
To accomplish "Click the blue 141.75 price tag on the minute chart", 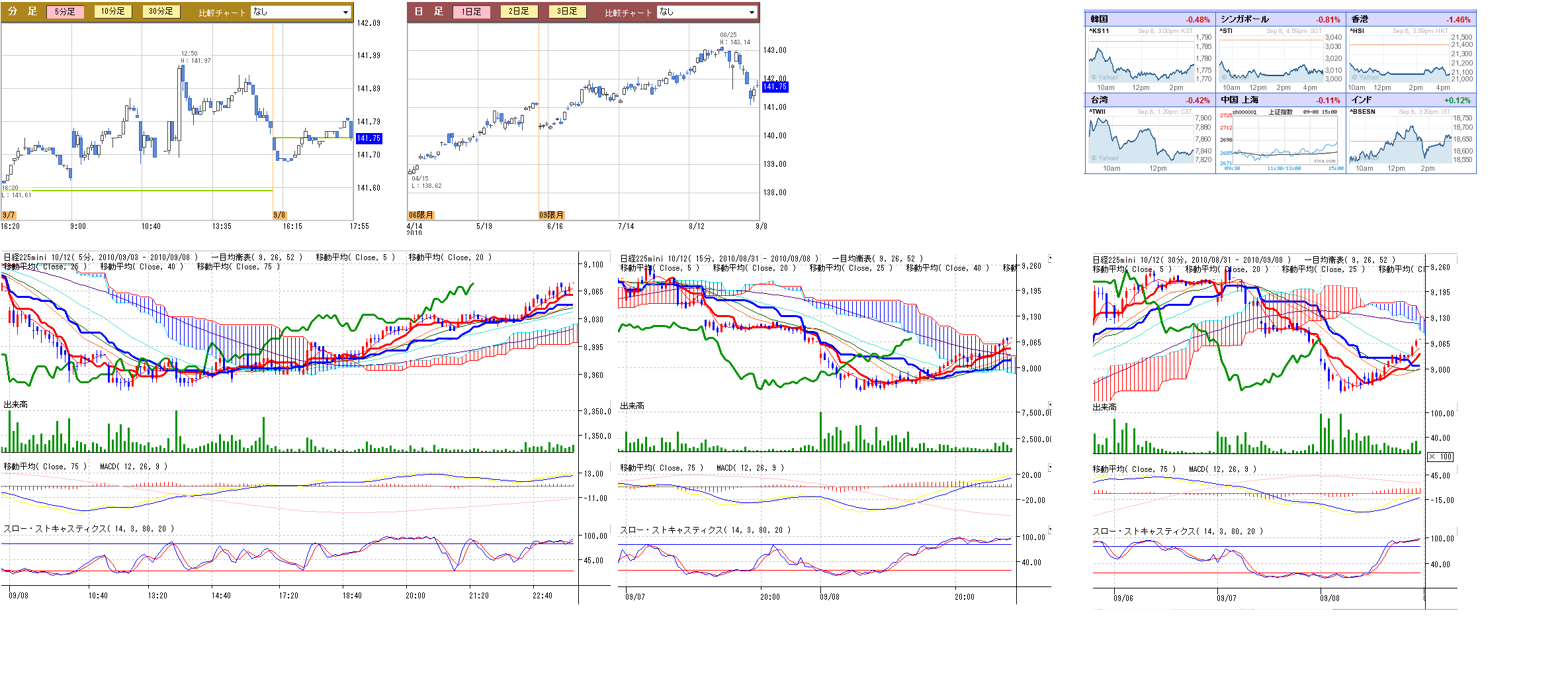I will pos(369,138).
